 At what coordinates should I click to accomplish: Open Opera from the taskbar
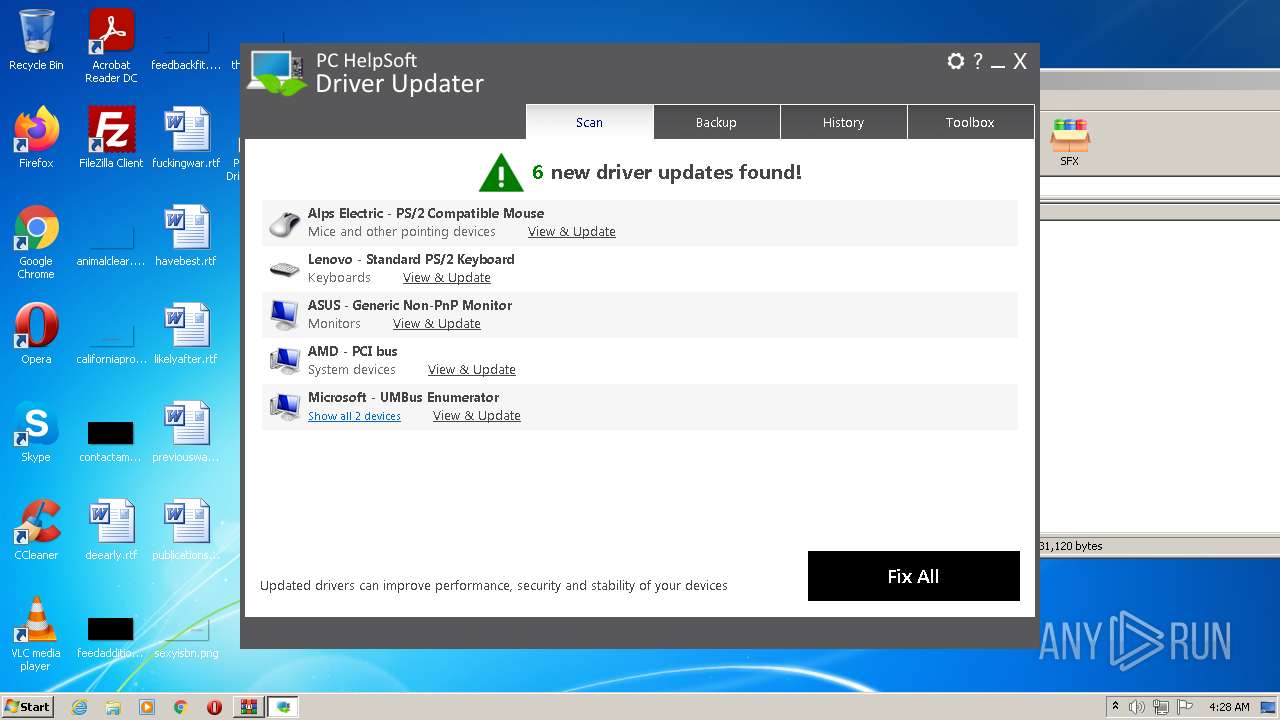214,707
